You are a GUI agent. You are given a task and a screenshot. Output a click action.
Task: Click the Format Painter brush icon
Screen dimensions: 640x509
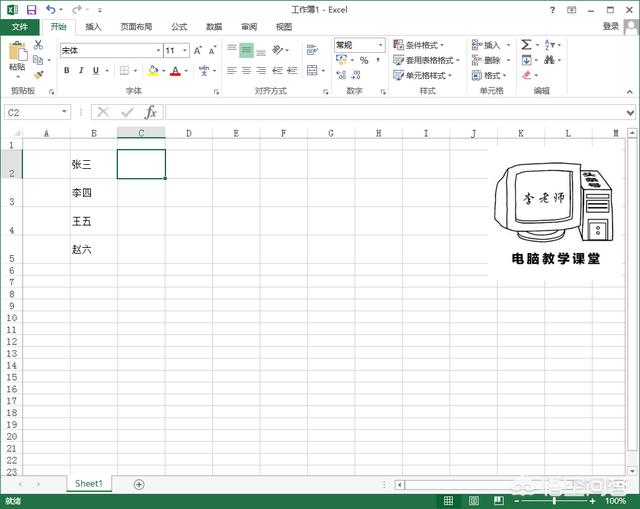38,74
